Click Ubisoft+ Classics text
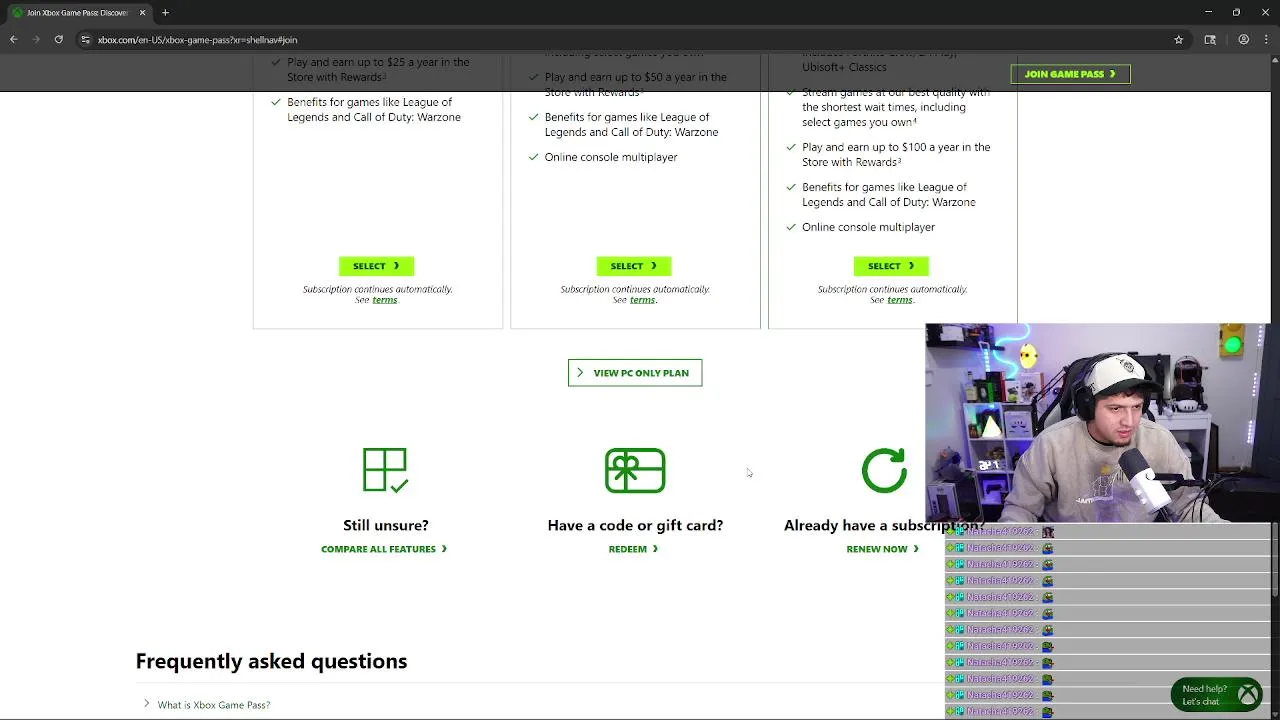Screen dimensions: 1280x720 [844, 67]
